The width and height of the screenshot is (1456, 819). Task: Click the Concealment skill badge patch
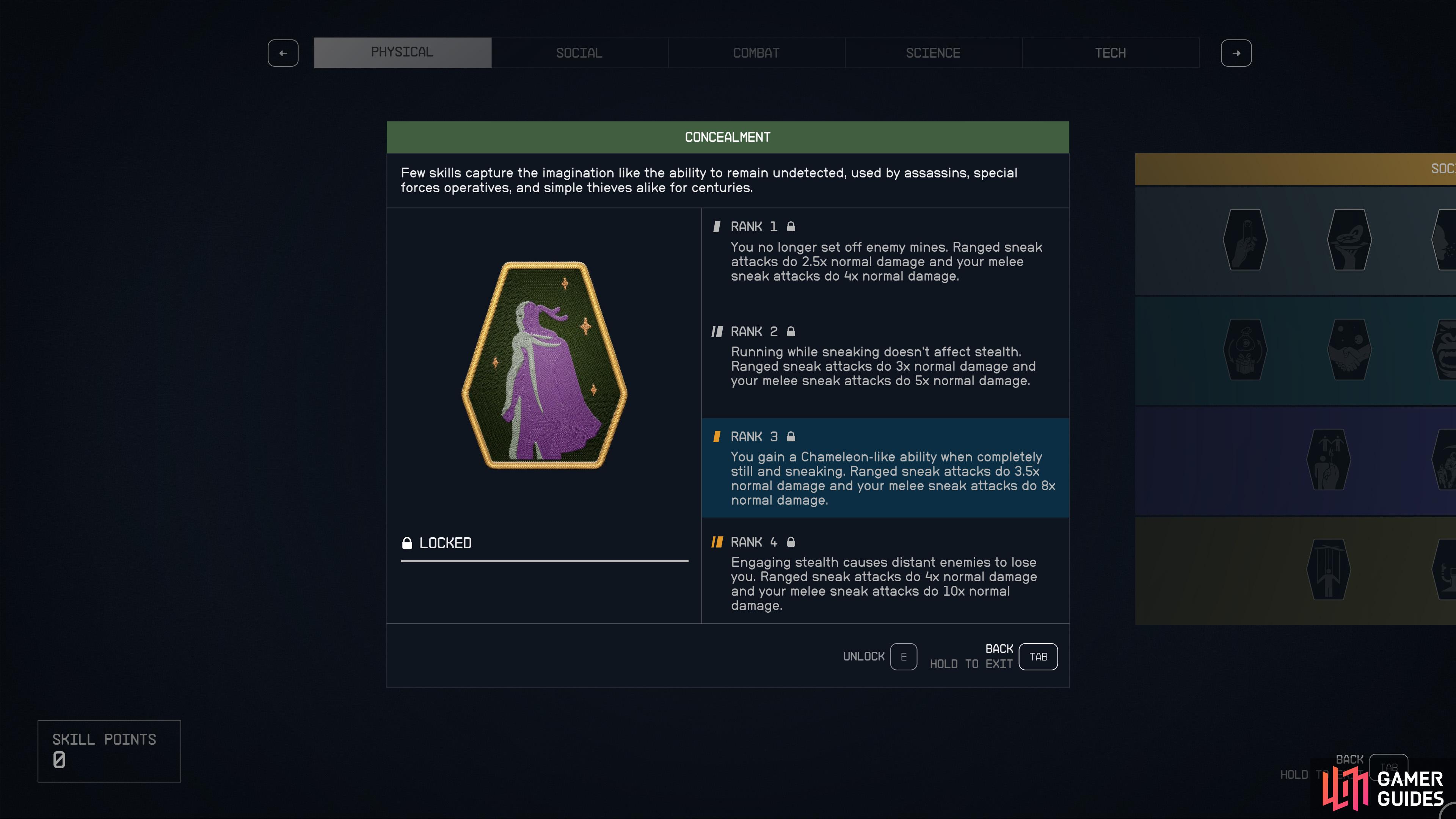pos(544,364)
